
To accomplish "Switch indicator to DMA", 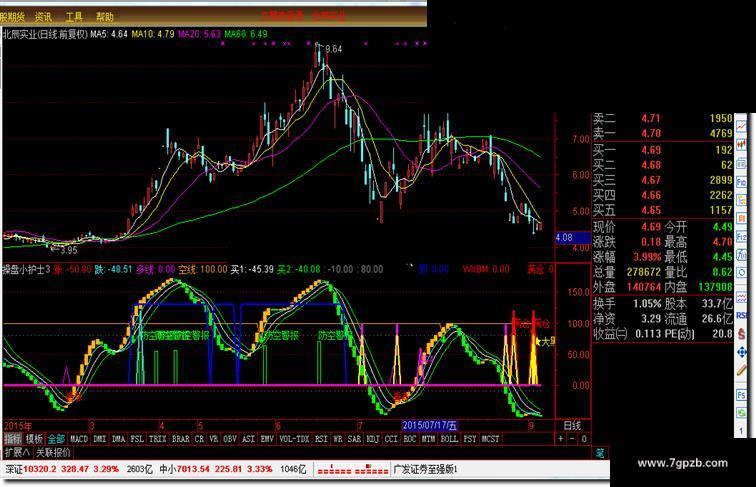I will (118, 439).
